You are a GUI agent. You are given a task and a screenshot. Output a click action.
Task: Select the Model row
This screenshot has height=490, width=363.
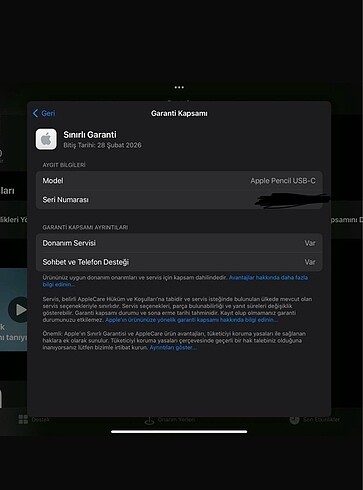click(x=179, y=181)
